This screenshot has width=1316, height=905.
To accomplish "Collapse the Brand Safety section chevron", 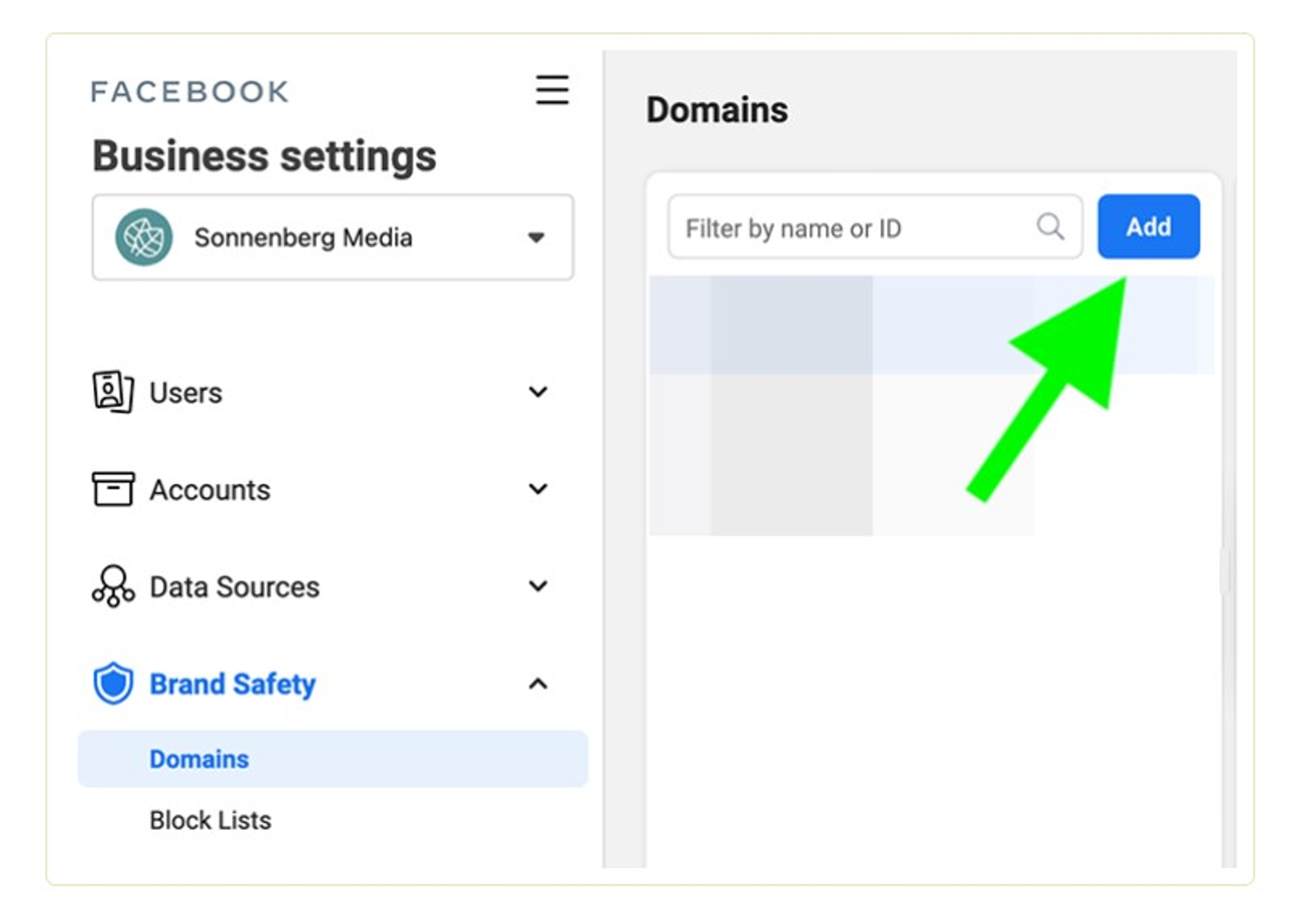I will (x=537, y=684).
